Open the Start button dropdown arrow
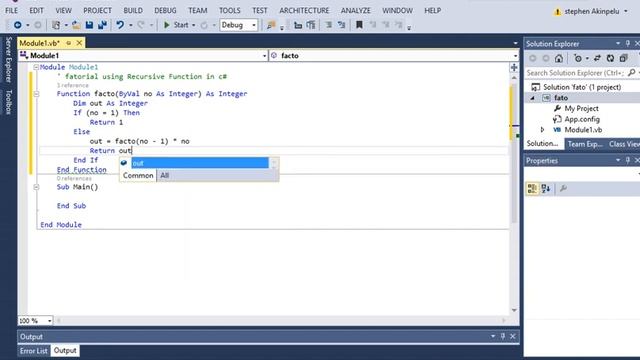 193,25
